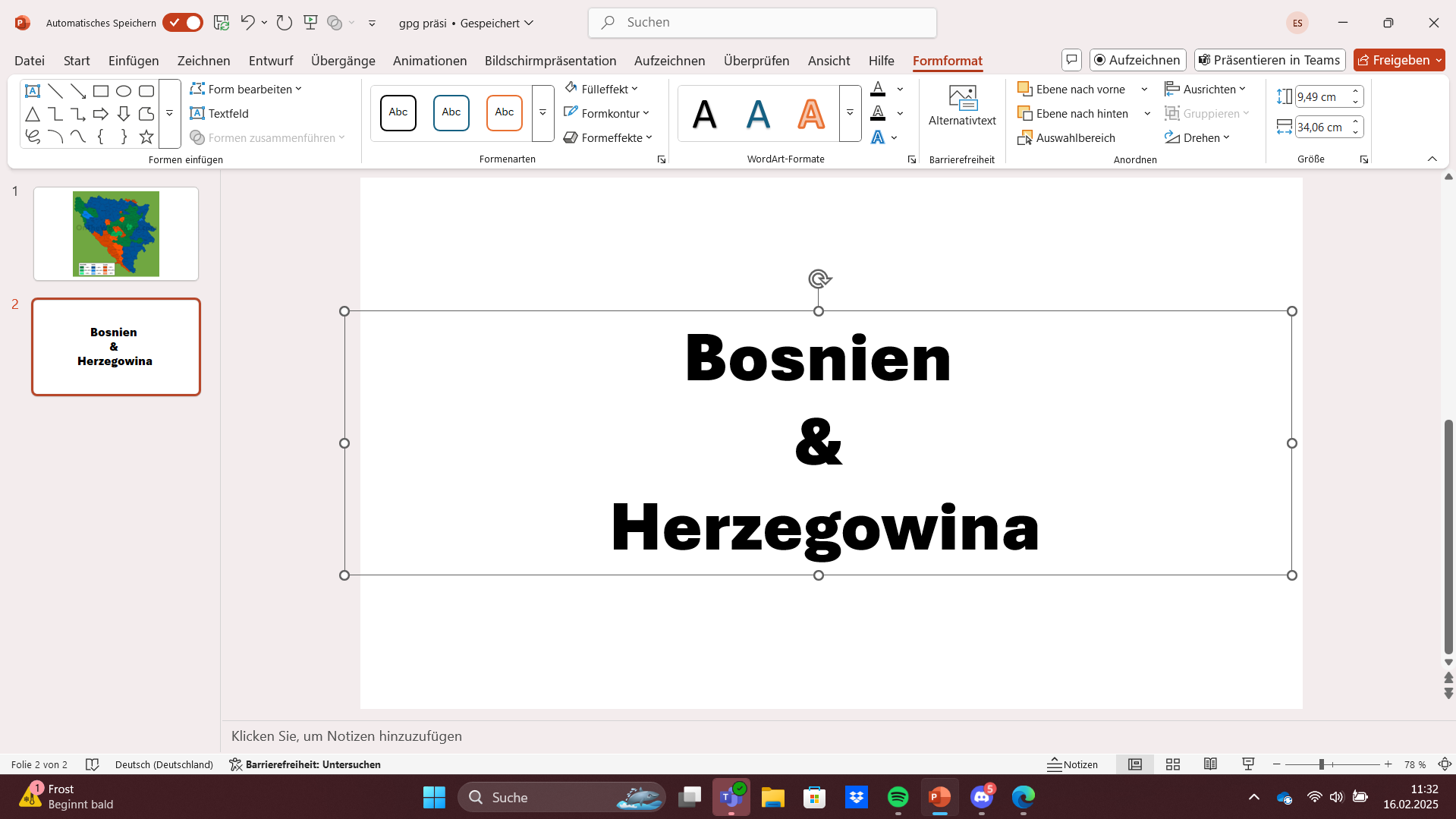Click the zoom slider handle

tap(1321, 764)
